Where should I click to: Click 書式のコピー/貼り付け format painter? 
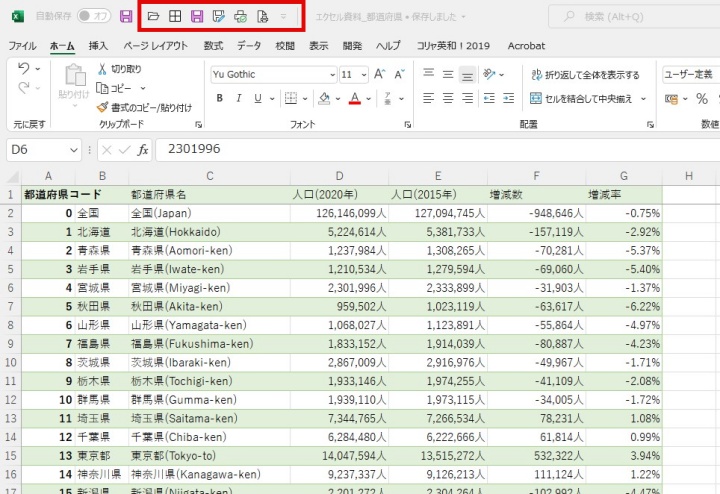click(x=144, y=107)
